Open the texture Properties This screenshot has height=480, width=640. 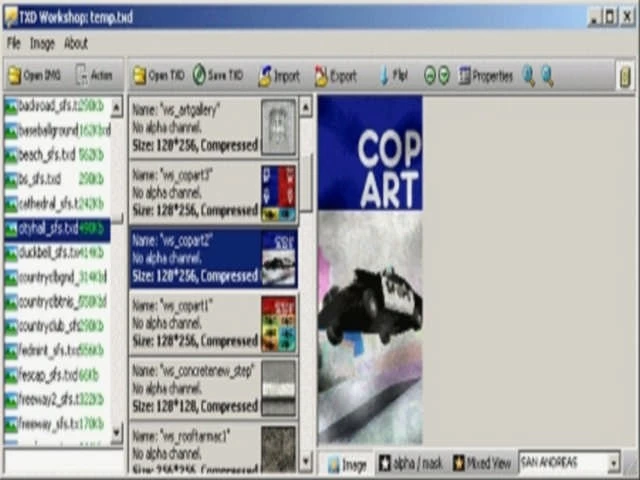pyautogui.click(x=486, y=76)
